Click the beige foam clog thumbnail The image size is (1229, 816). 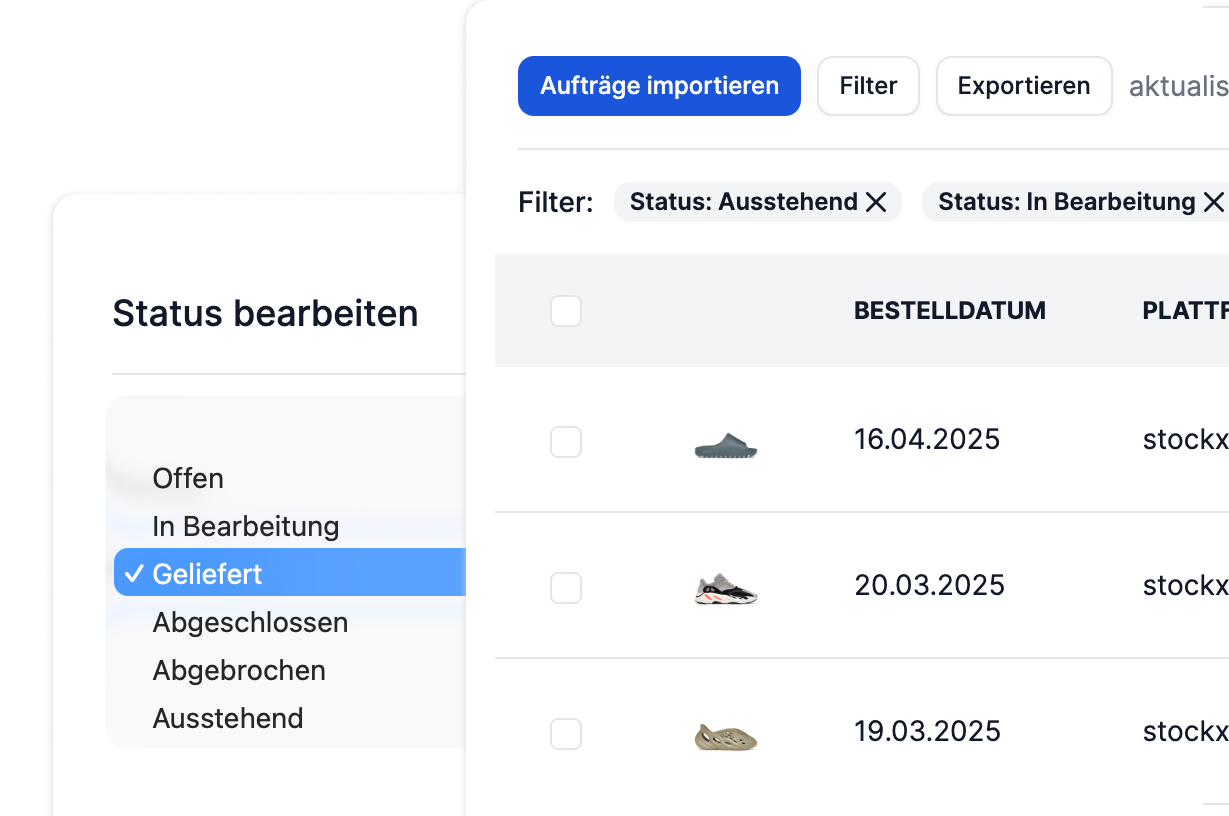click(726, 736)
